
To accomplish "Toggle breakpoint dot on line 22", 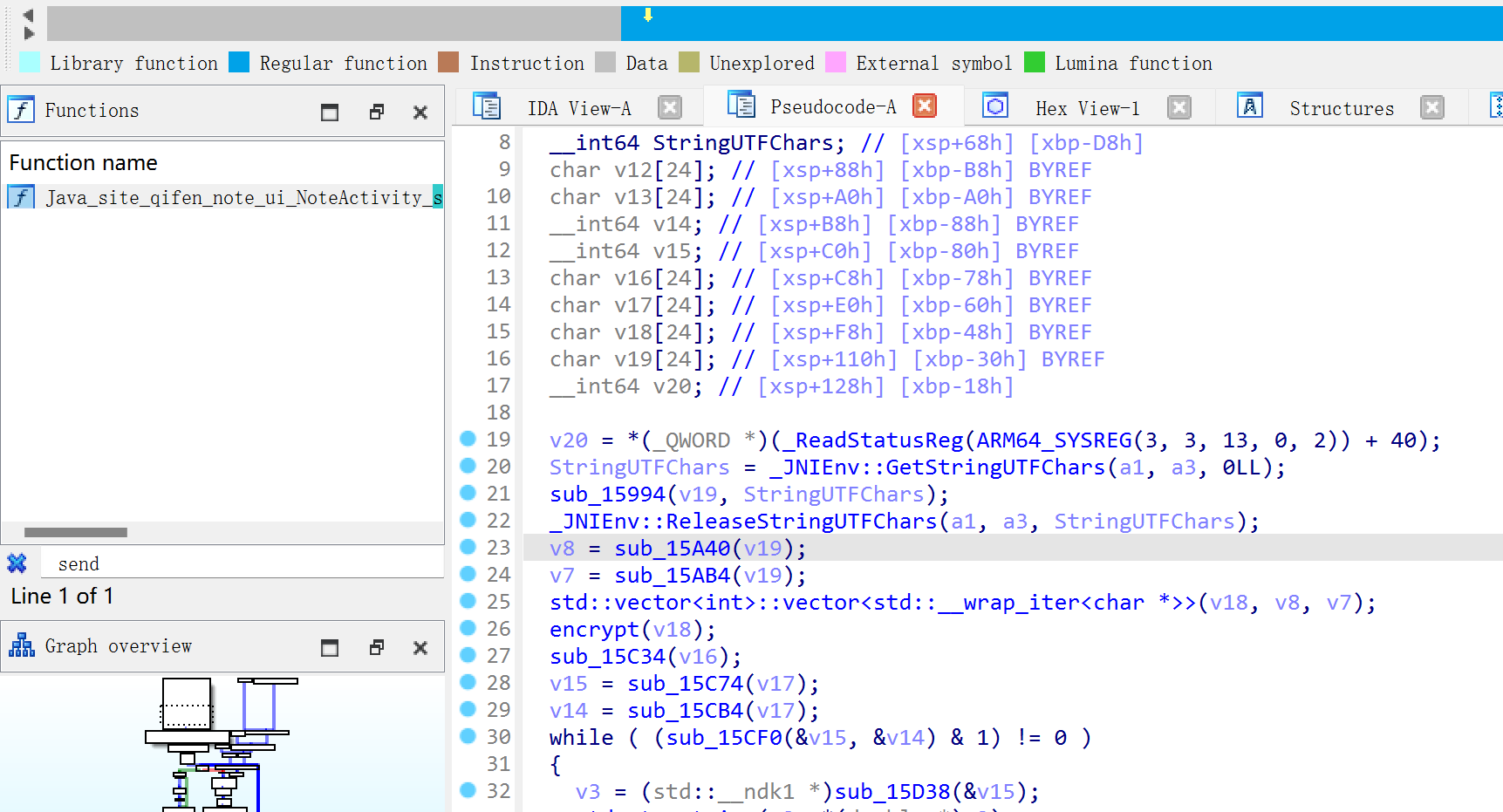I will (468, 520).
